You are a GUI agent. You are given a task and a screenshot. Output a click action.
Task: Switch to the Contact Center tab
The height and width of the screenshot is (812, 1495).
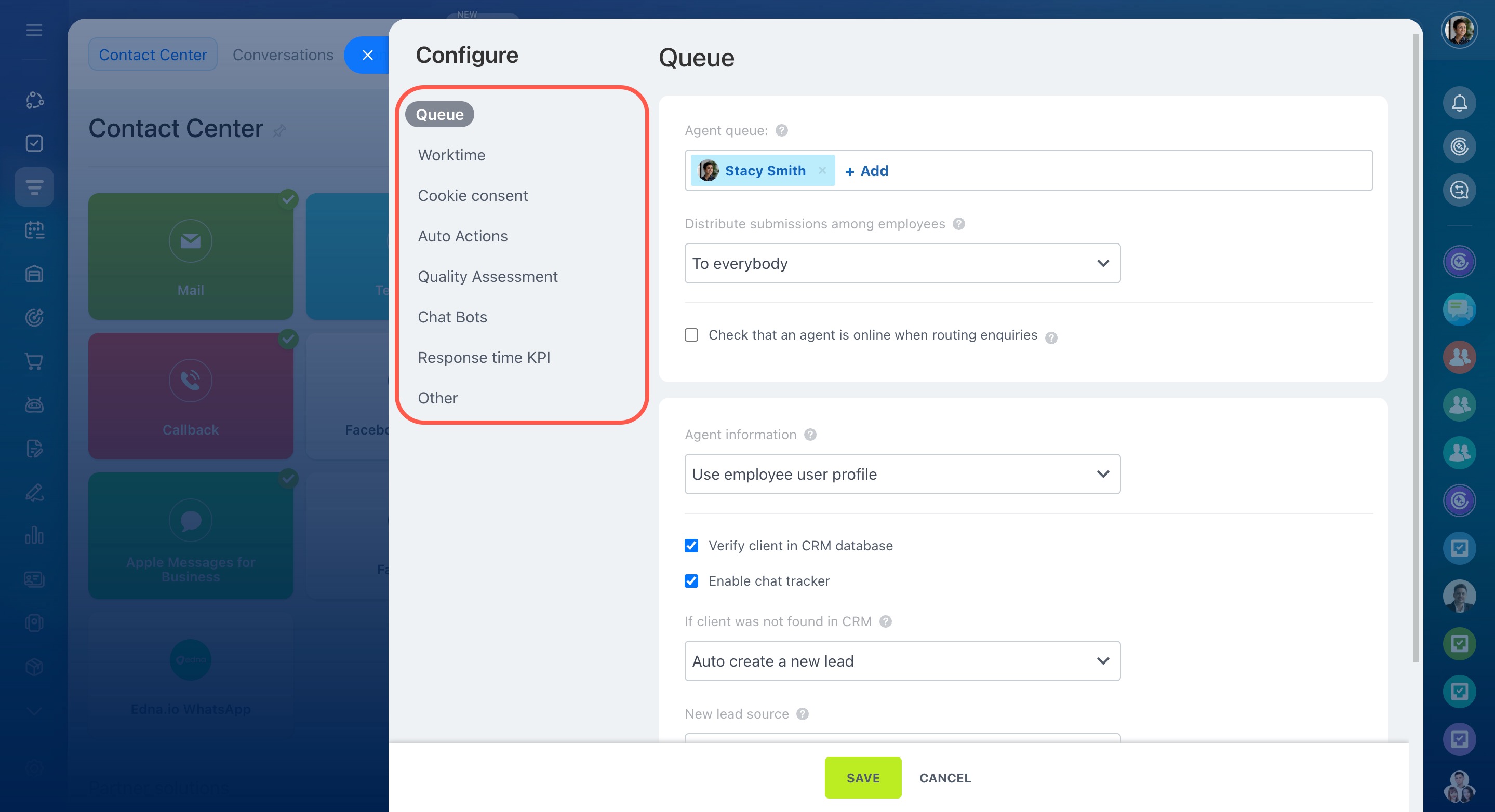click(153, 55)
